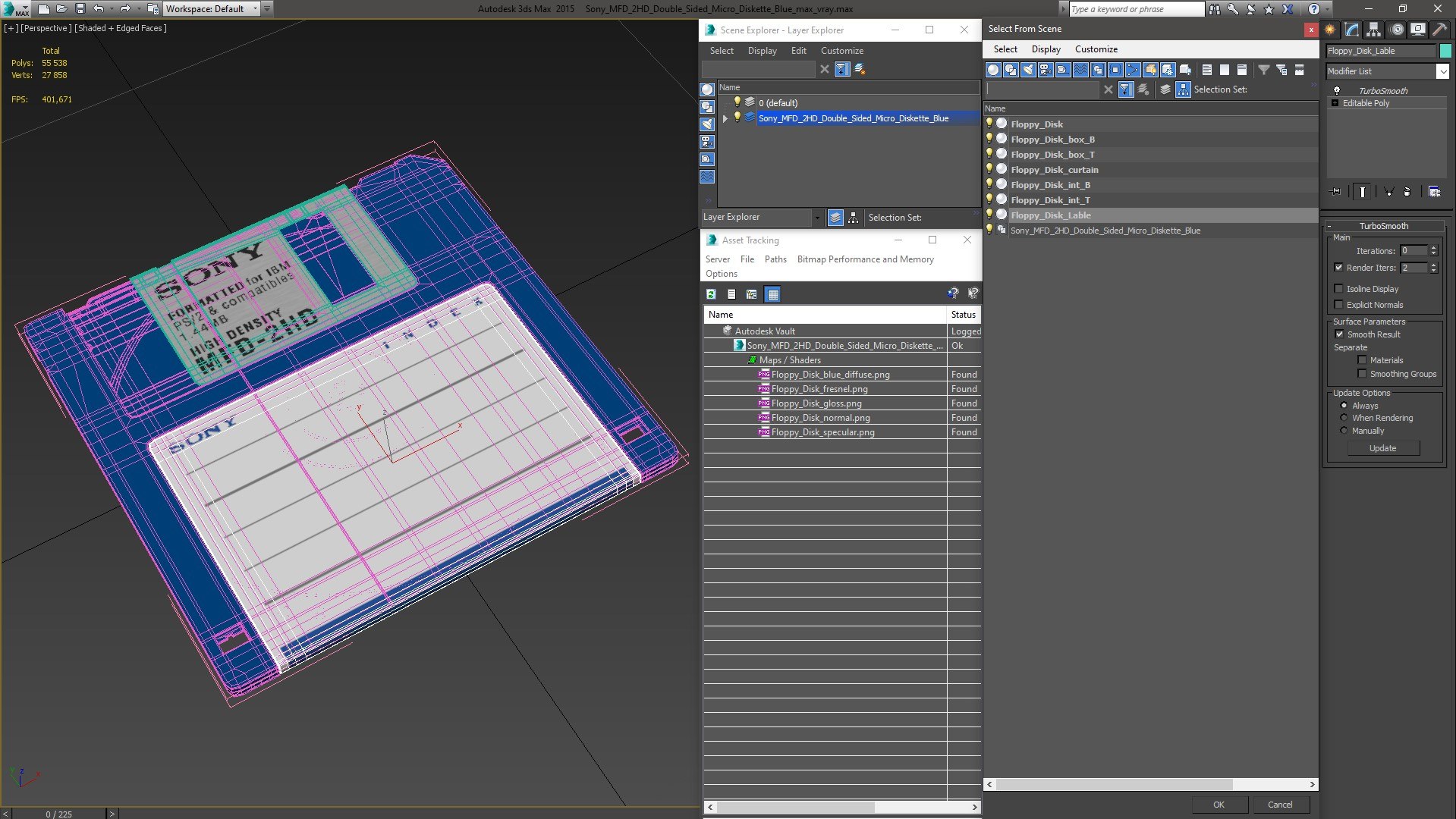Open Server menu in Asset Tracking
The height and width of the screenshot is (819, 1456).
tap(718, 259)
